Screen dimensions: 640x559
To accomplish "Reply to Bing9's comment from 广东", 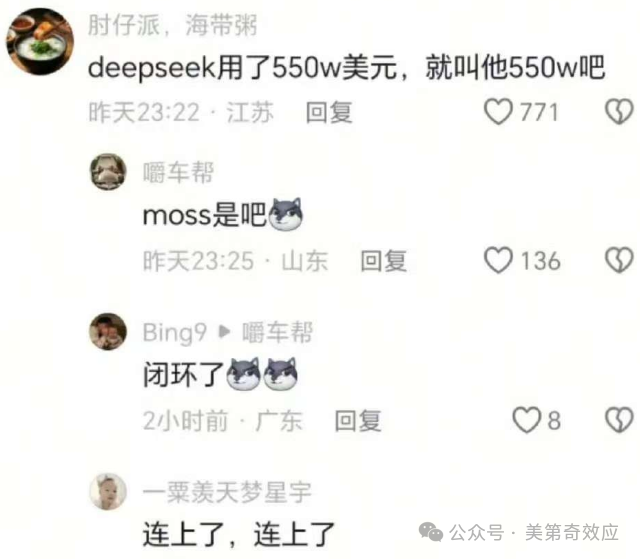I will coord(358,421).
